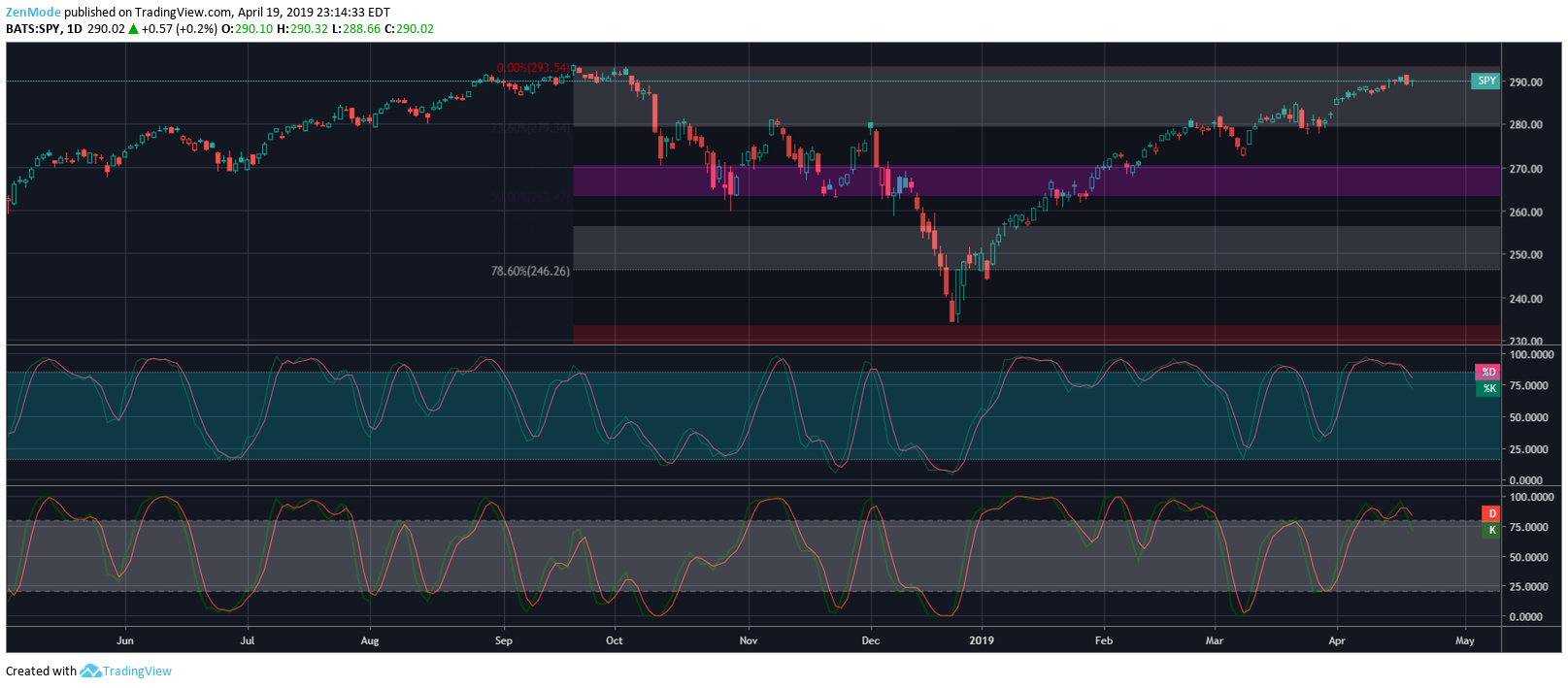The height and width of the screenshot is (688, 1568).
Task: Open the ZenMode author link
Action: pyautogui.click(x=33, y=13)
